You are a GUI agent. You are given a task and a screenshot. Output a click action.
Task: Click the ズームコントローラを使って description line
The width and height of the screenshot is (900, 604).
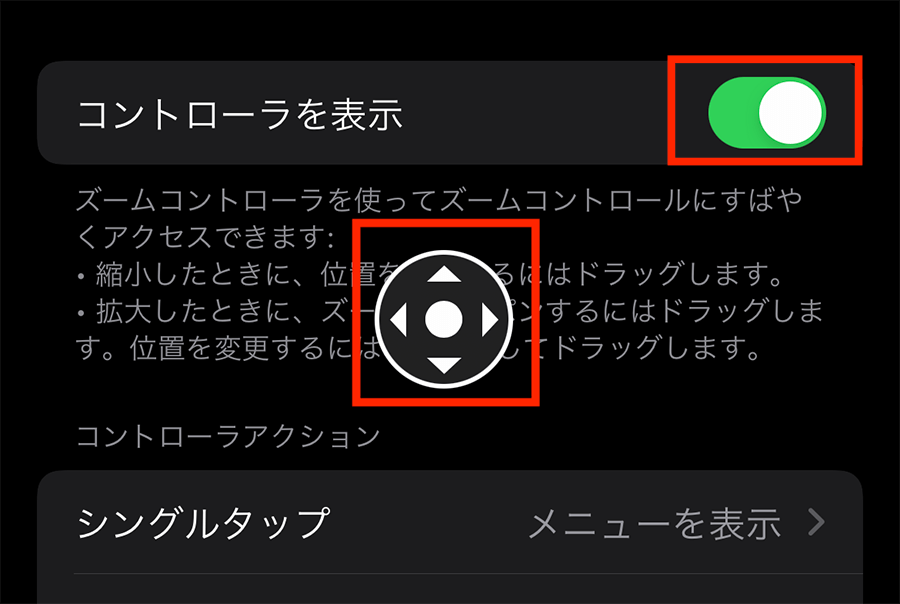pos(439,201)
